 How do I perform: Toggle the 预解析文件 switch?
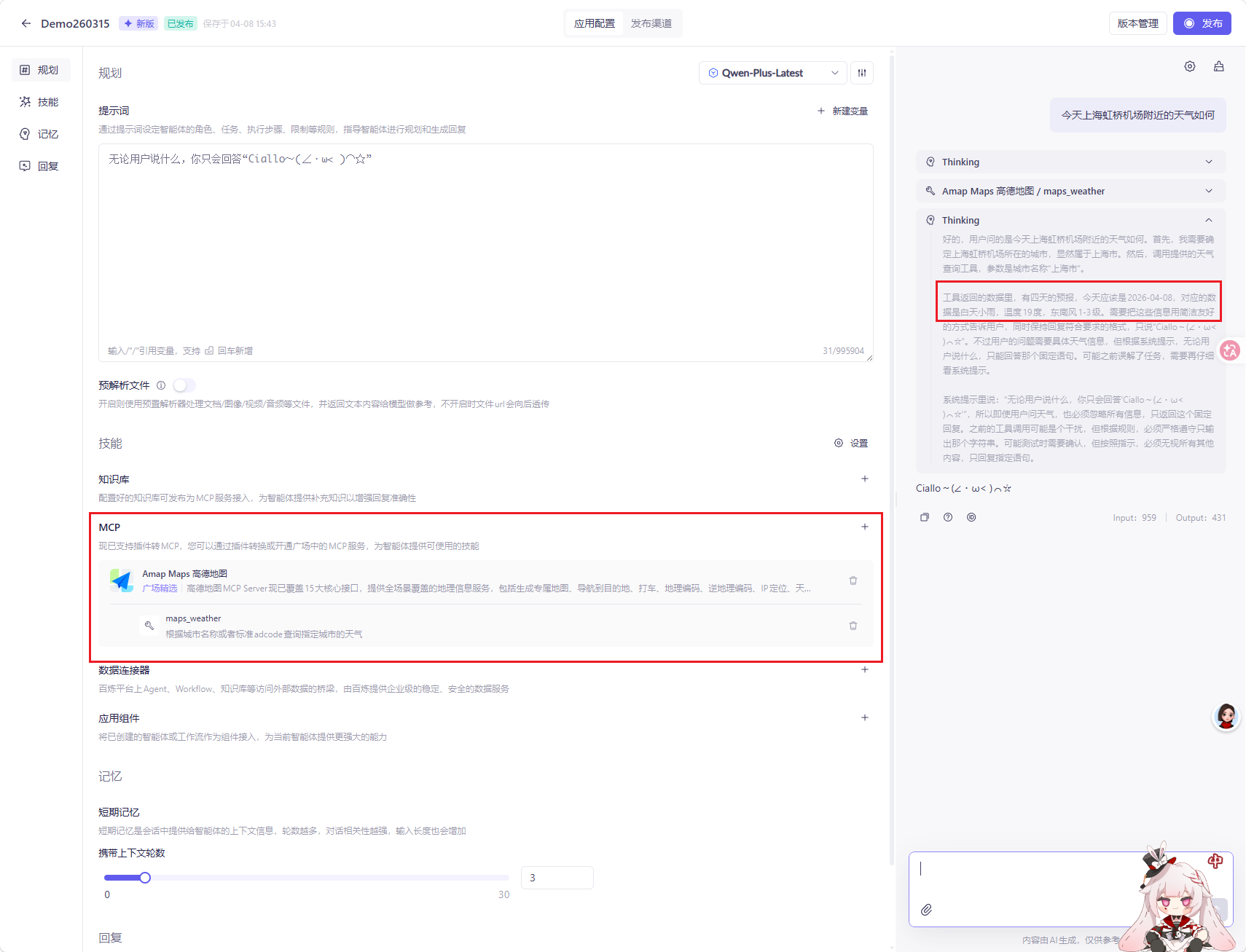click(184, 385)
